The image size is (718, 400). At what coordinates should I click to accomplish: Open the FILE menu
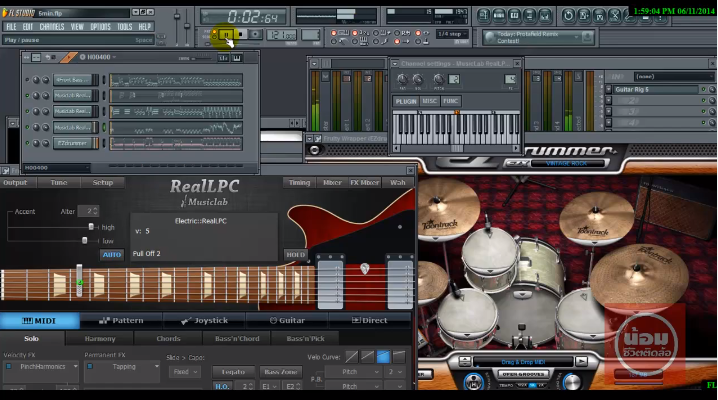(x=11, y=27)
